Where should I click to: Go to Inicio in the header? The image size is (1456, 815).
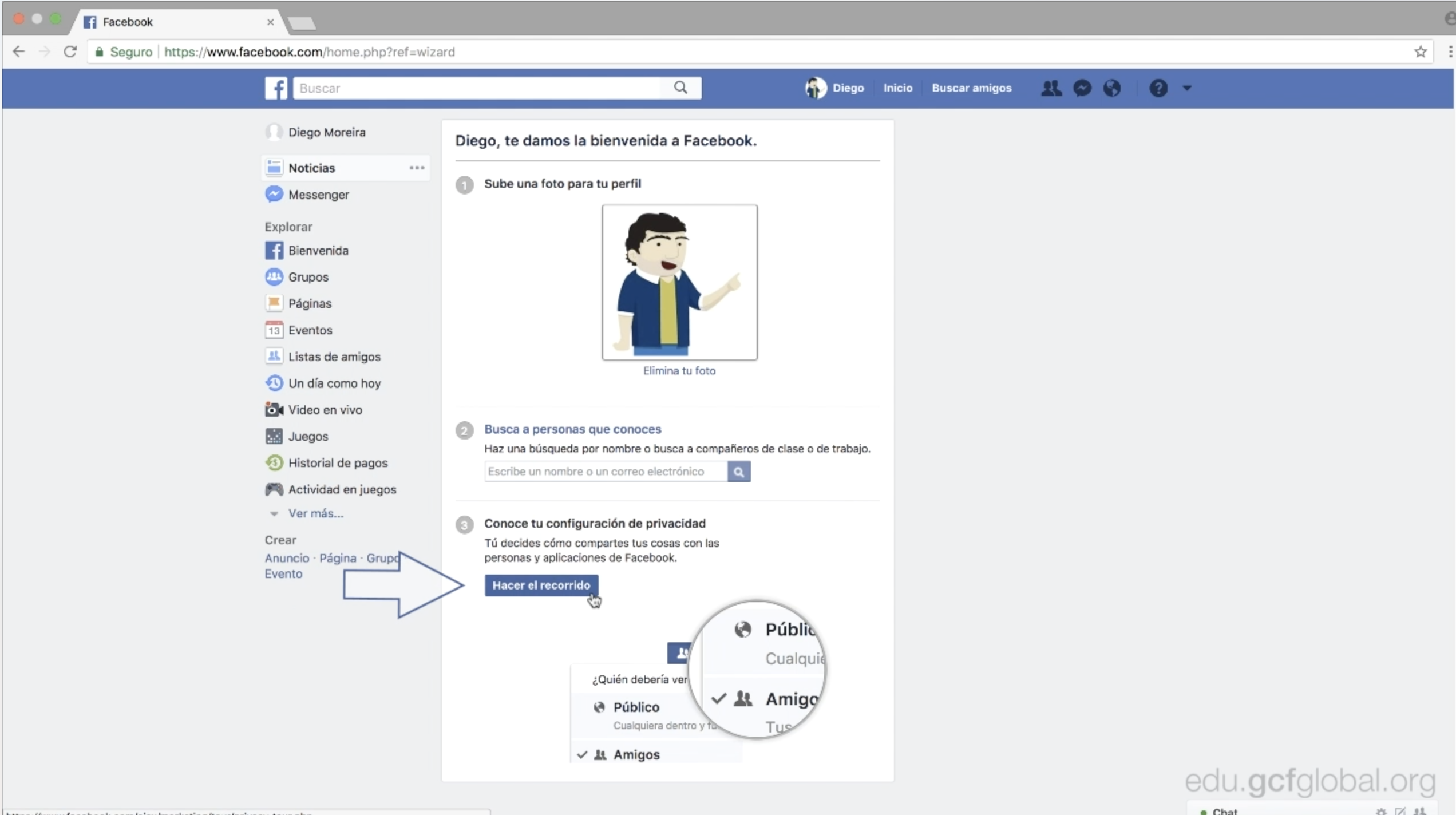897,88
